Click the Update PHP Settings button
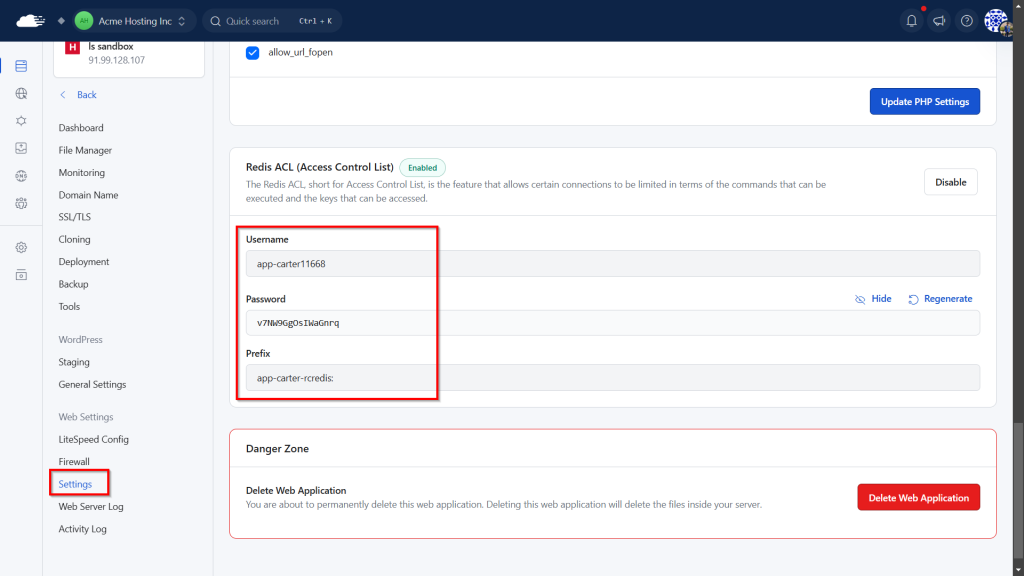Image resolution: width=1024 pixels, height=576 pixels. 924,102
